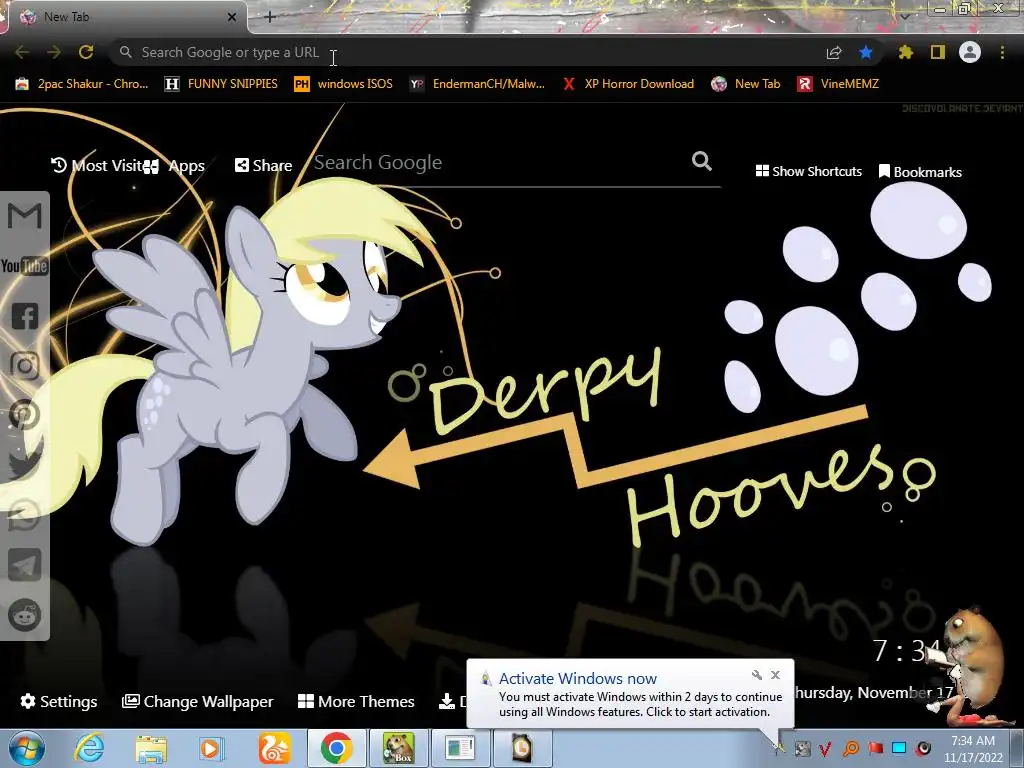Click the Search Google input field
Screen dimensions: 1024x768
[500, 163]
